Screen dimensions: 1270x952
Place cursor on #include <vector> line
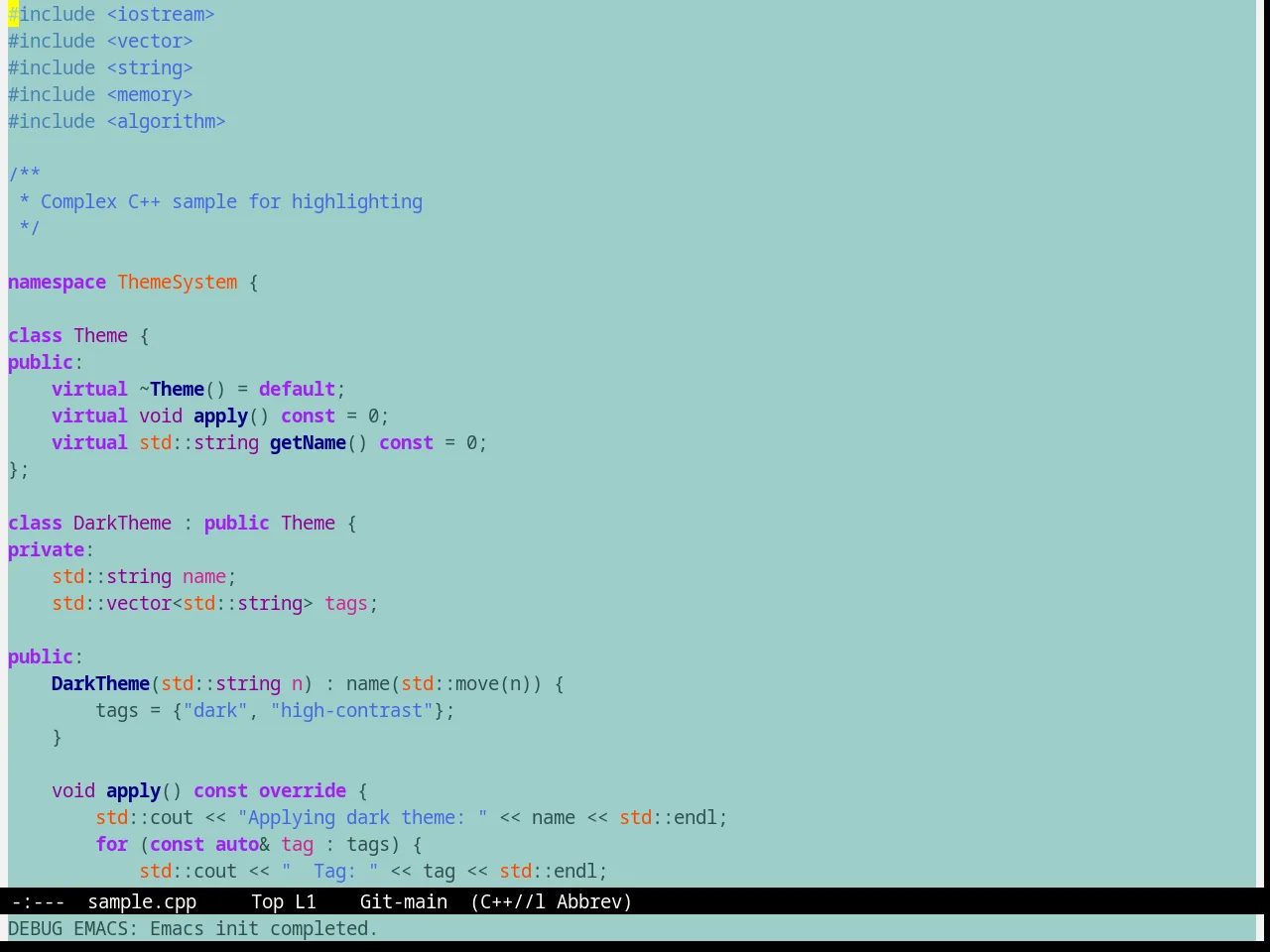(x=100, y=41)
